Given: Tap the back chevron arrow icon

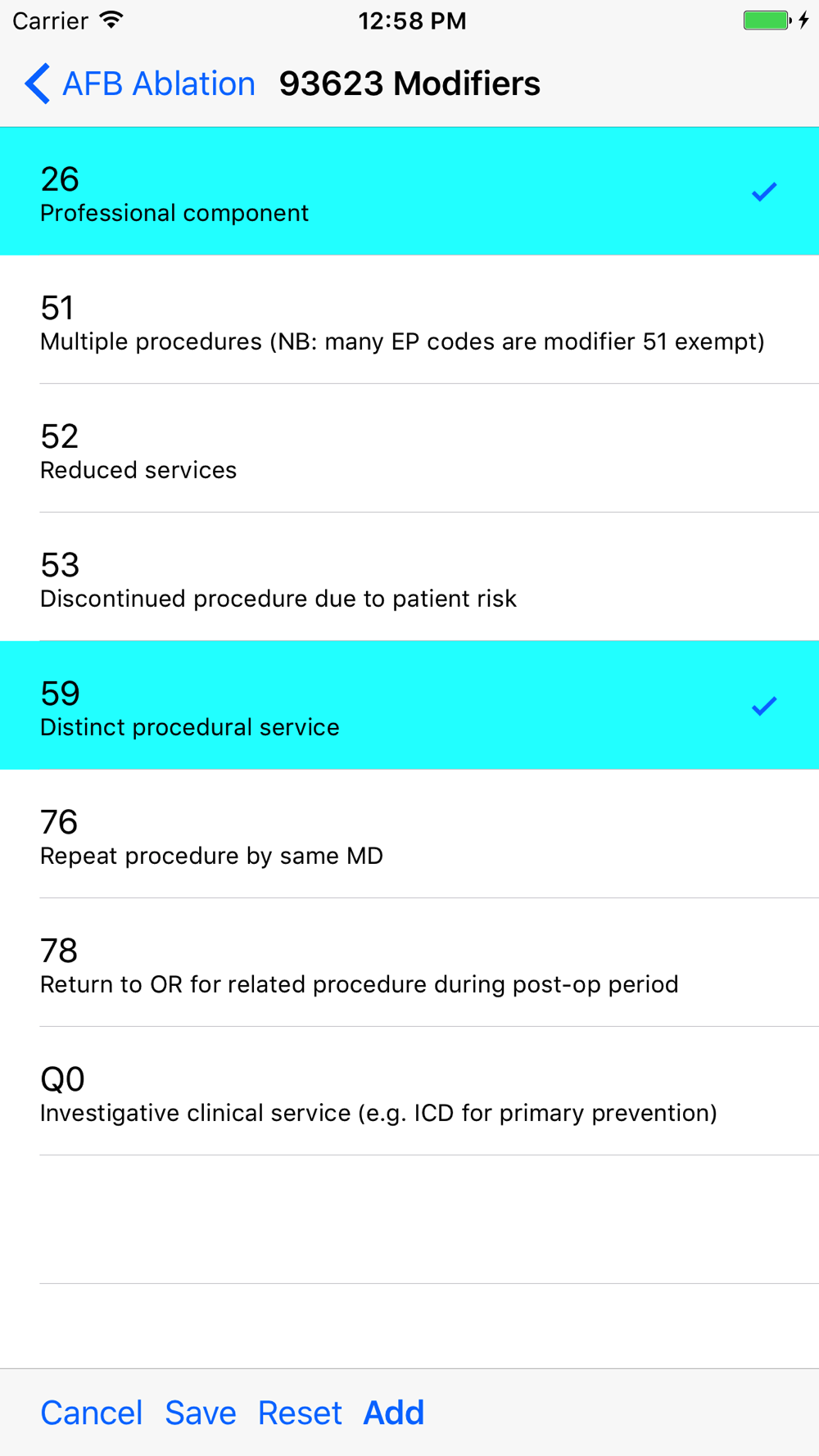Looking at the screenshot, I should [x=37, y=84].
